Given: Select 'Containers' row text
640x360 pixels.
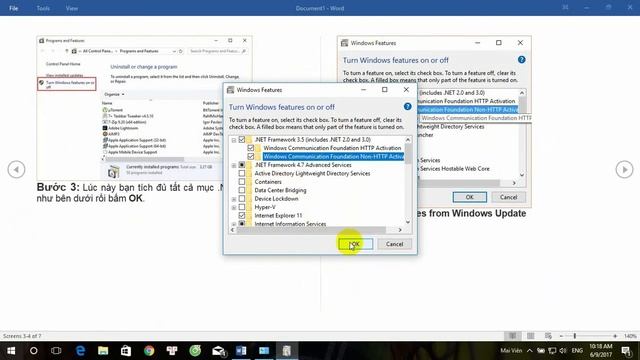Looking at the screenshot, I should click(x=268, y=182).
